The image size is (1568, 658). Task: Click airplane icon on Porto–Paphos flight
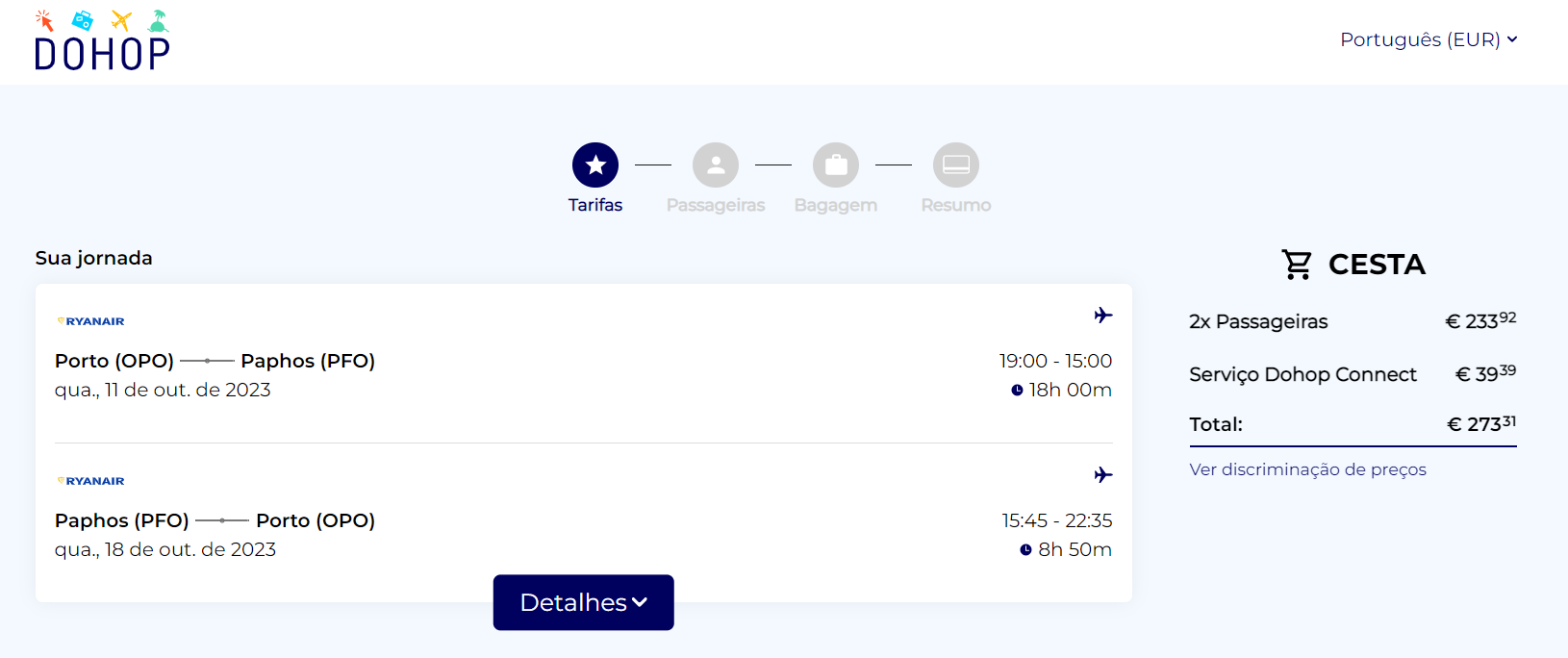pos(1103,315)
